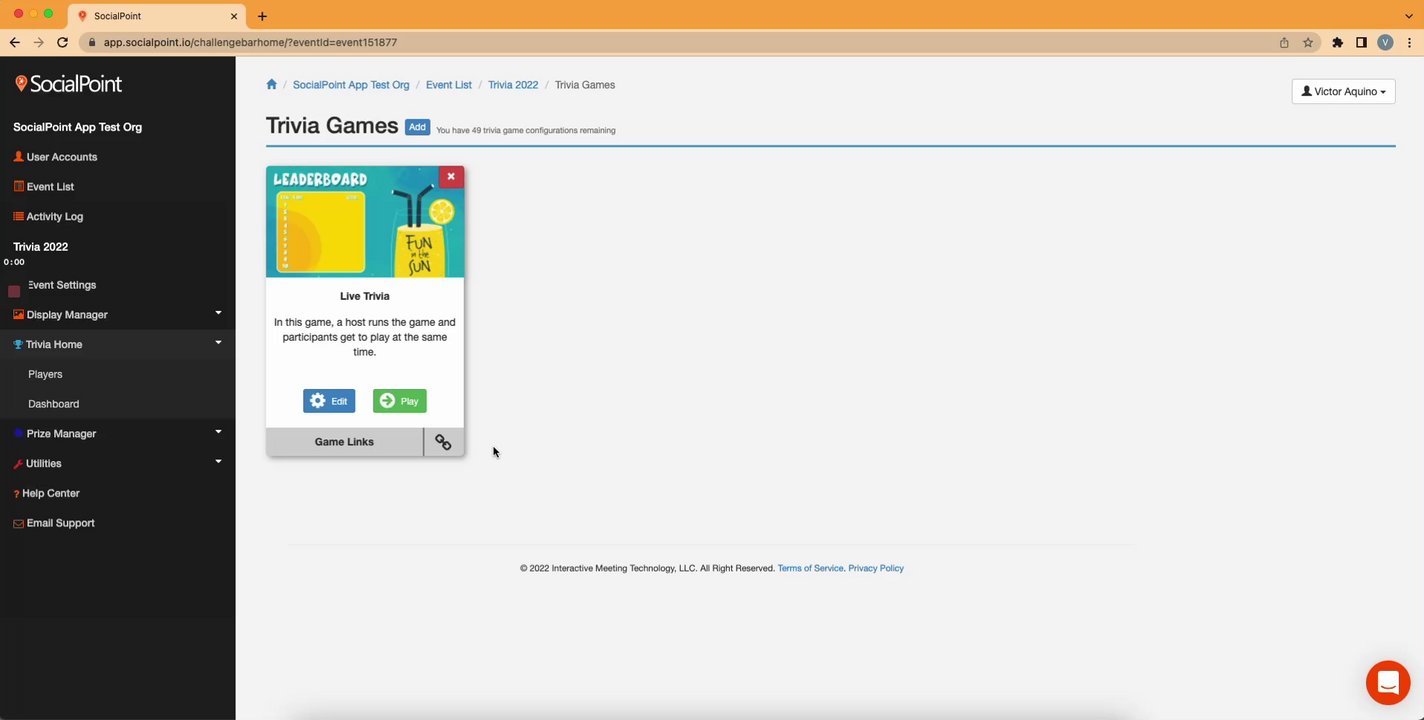
Task: Select Players under Trivia Home
Action: point(45,374)
